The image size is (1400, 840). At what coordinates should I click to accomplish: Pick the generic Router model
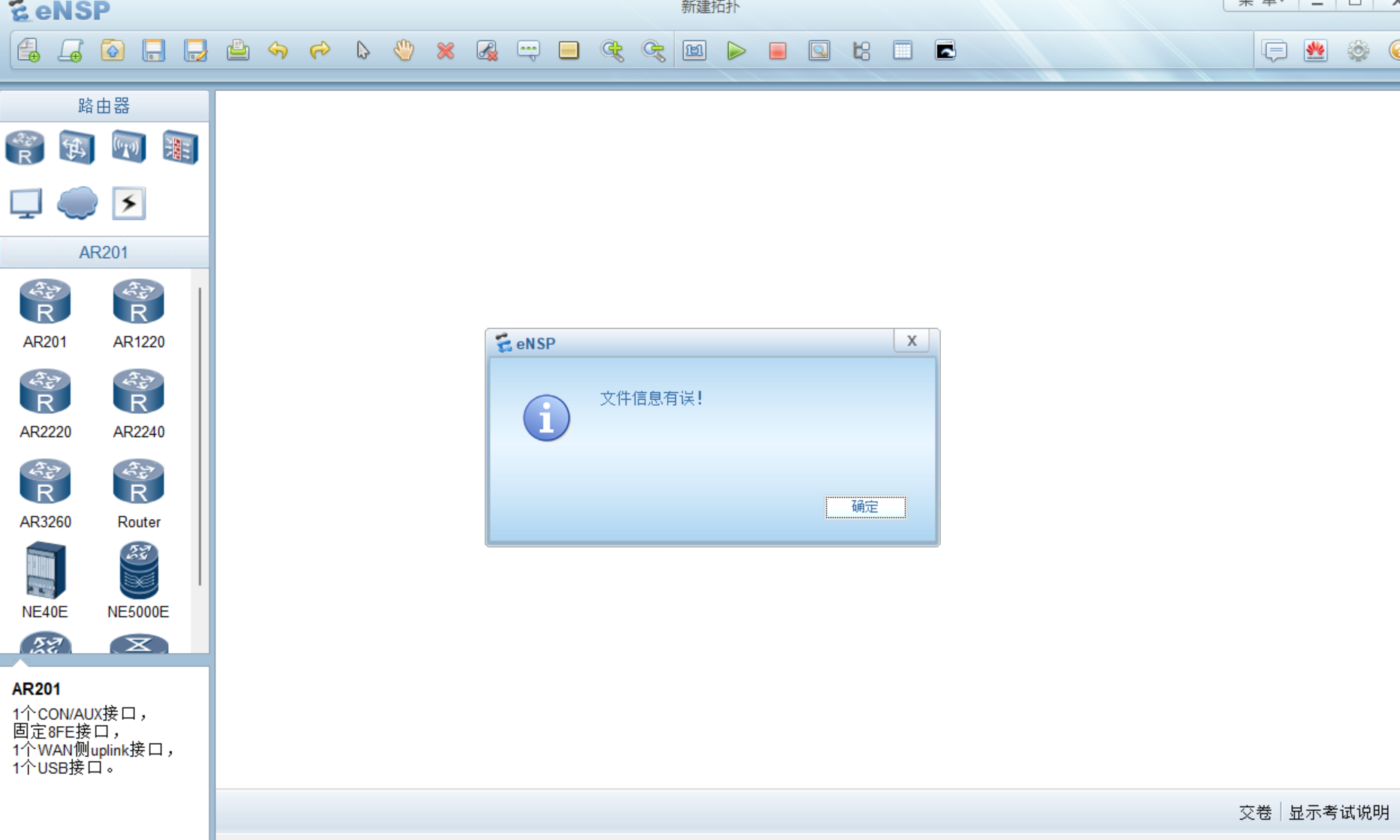[138, 494]
